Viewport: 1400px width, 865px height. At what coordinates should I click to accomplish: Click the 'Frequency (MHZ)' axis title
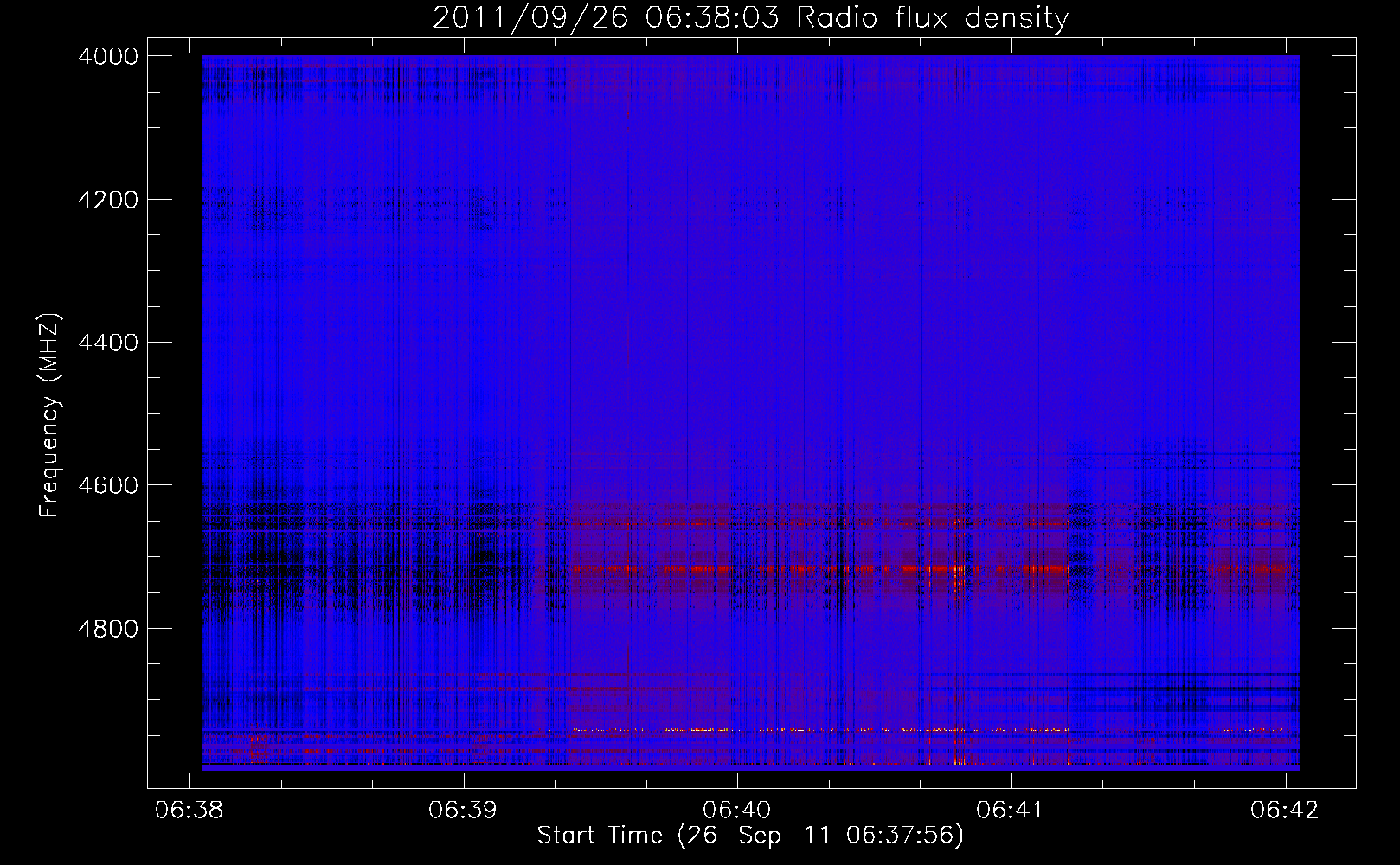(x=50, y=415)
